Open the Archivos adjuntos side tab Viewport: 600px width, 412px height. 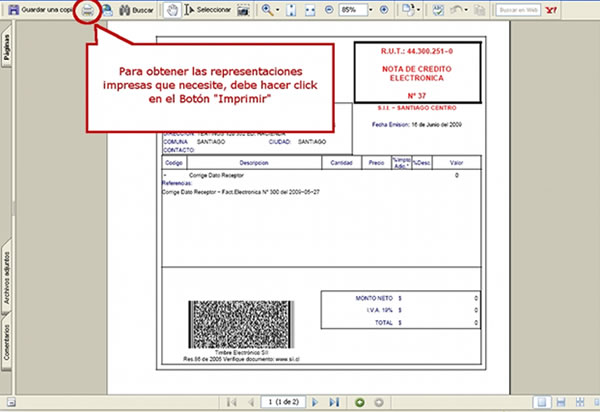point(7,278)
